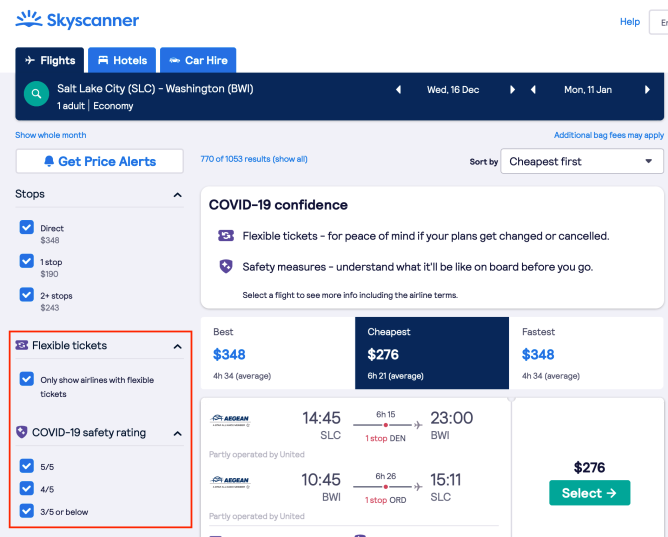Switch to the Car Hire tab
Viewport: 668px width, 537px height.
point(198,60)
